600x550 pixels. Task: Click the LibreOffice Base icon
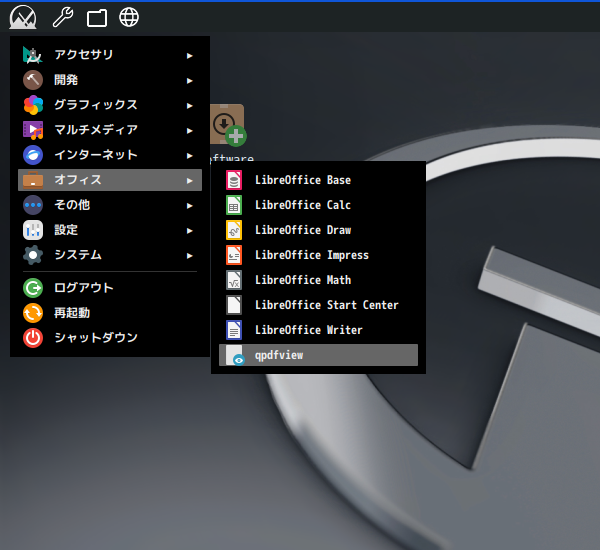[x=234, y=180]
